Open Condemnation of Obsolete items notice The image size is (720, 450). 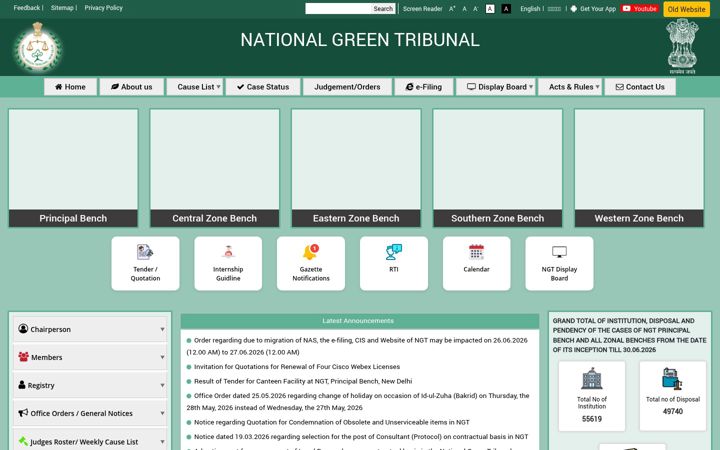pyautogui.click(x=332, y=422)
